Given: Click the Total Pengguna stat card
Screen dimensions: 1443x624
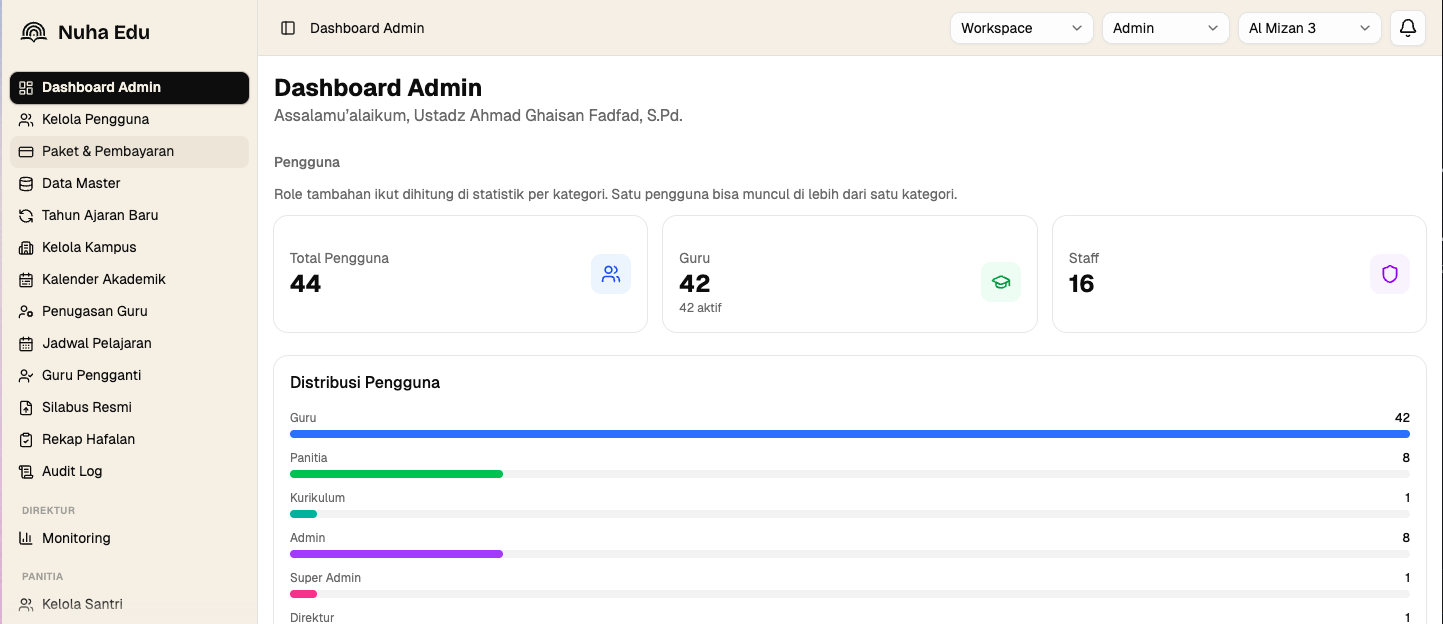Looking at the screenshot, I should [x=460, y=274].
